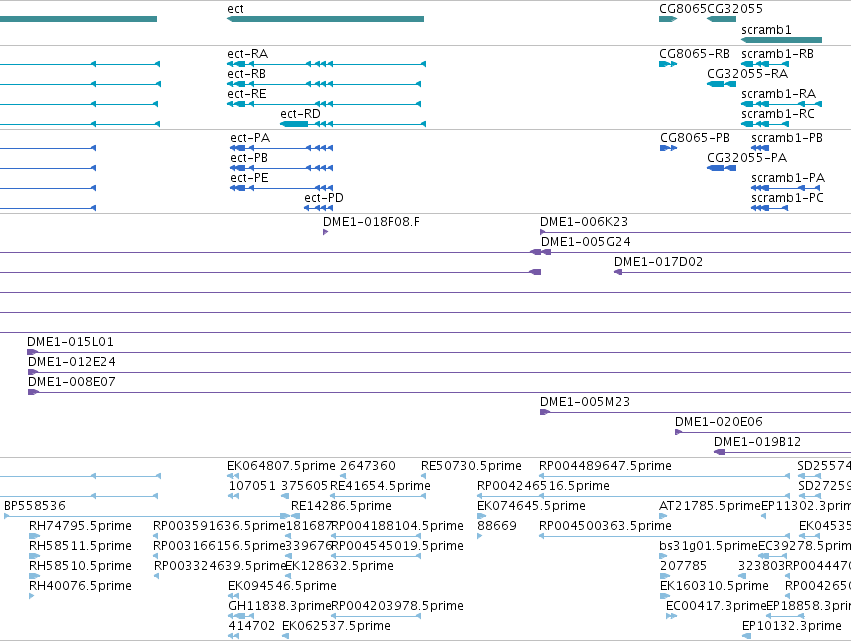The width and height of the screenshot is (851, 641).
Task: Select the DME1-019B12 clone label
Action: pos(757,442)
